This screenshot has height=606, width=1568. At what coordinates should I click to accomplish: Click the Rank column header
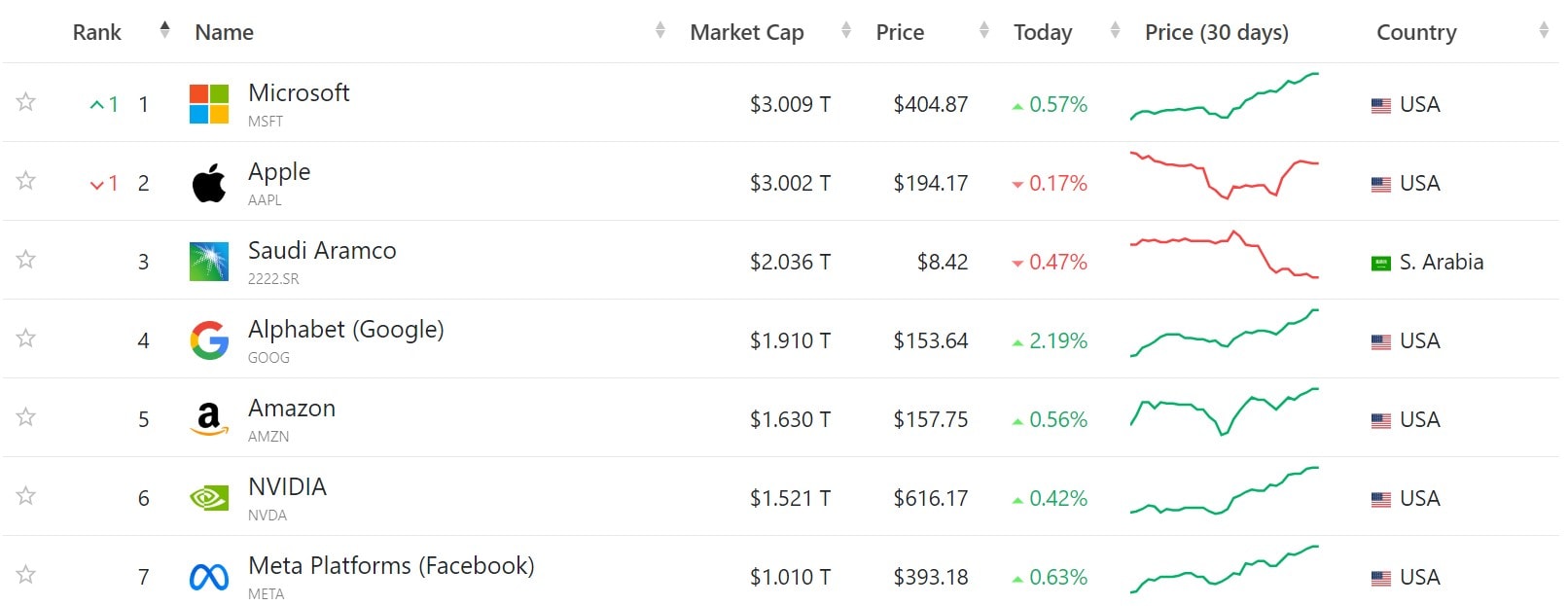pyautogui.click(x=97, y=32)
